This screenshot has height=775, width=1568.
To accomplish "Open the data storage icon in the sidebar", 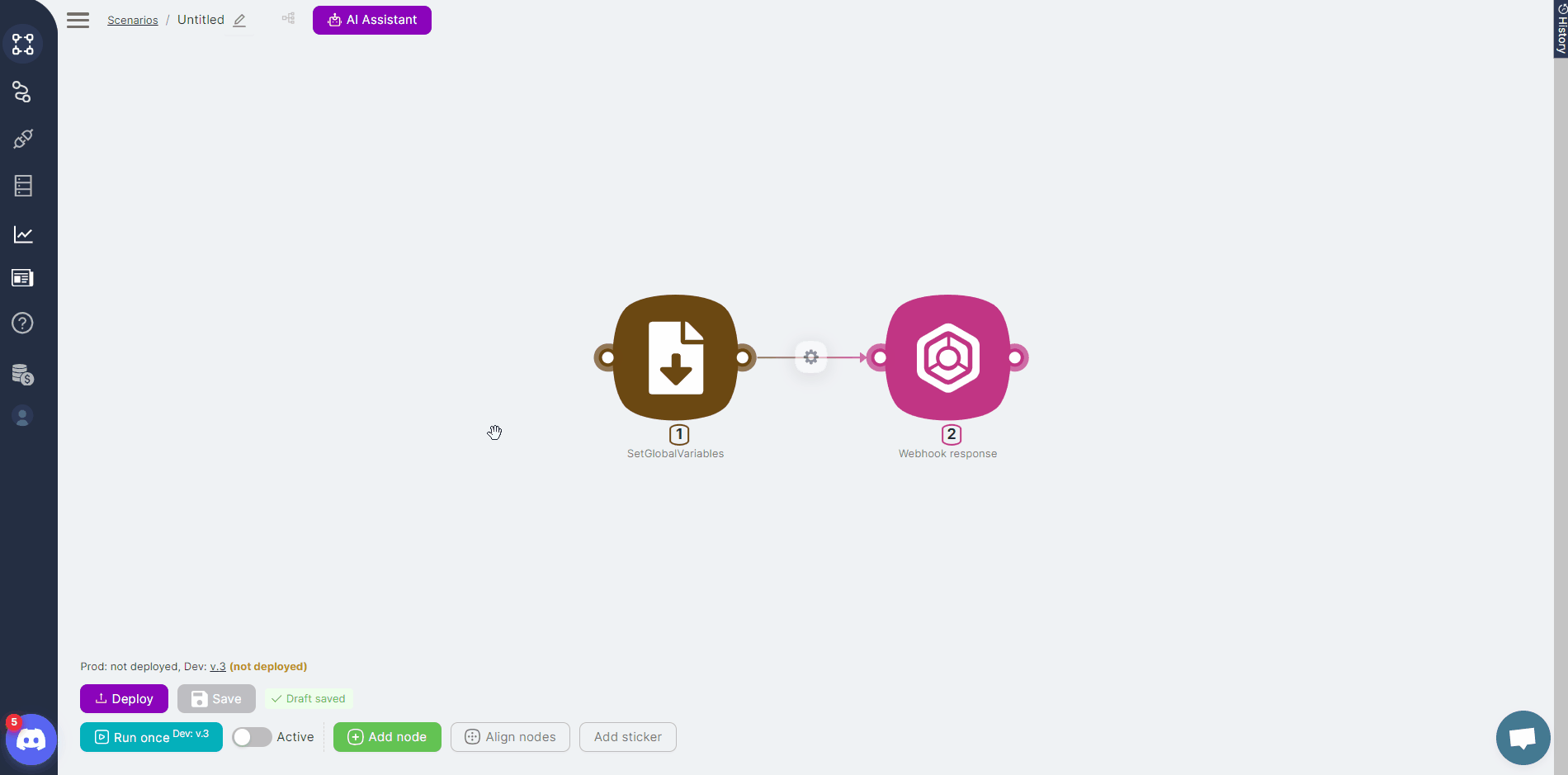I will coord(23,186).
